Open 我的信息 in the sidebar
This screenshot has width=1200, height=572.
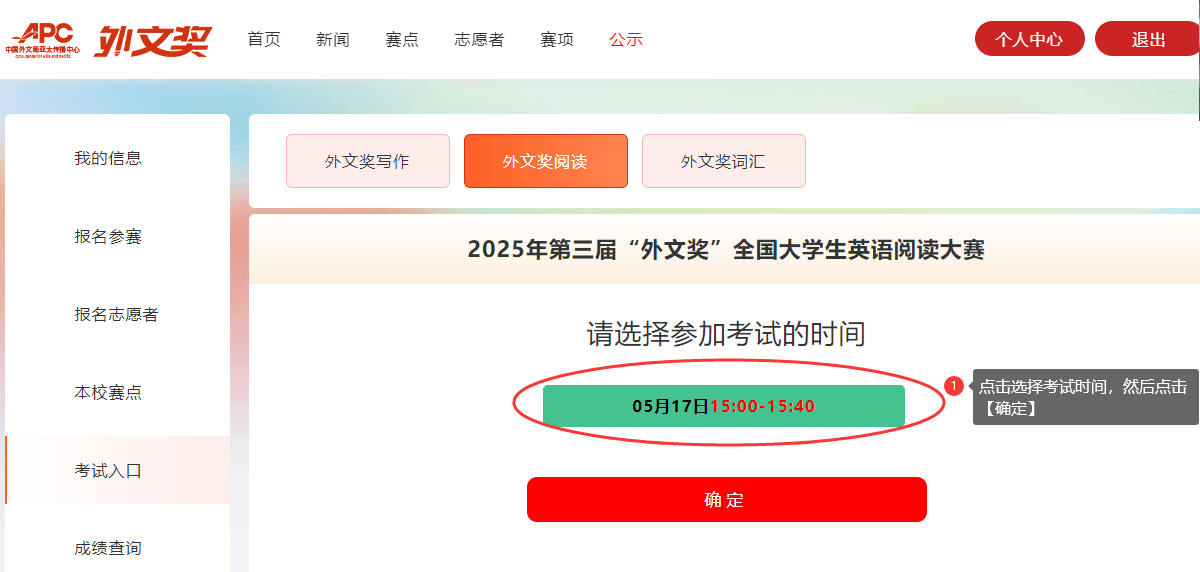tap(108, 158)
